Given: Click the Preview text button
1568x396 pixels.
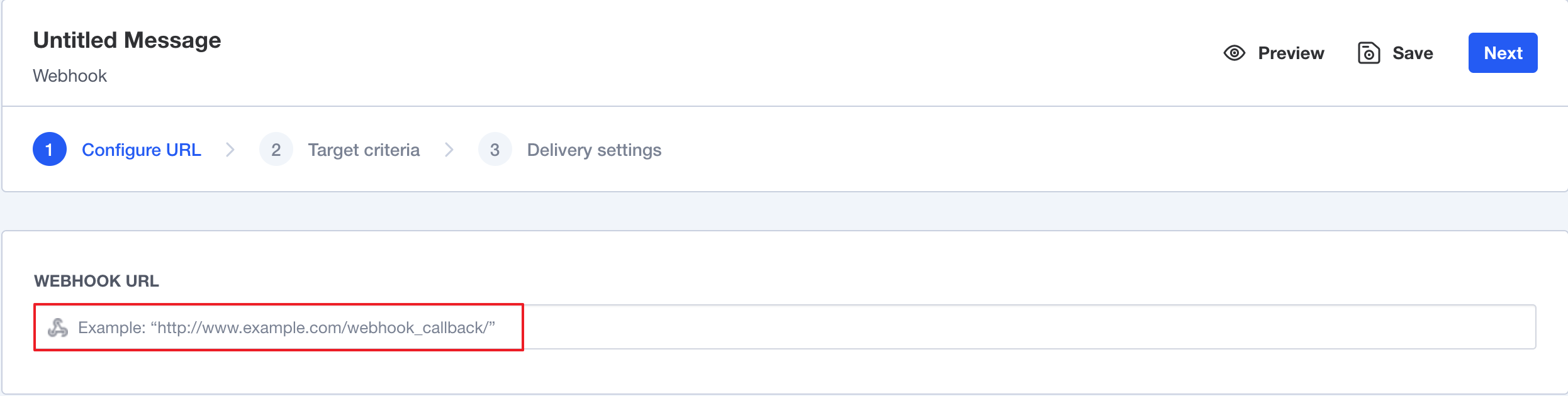Looking at the screenshot, I should pos(1291,53).
